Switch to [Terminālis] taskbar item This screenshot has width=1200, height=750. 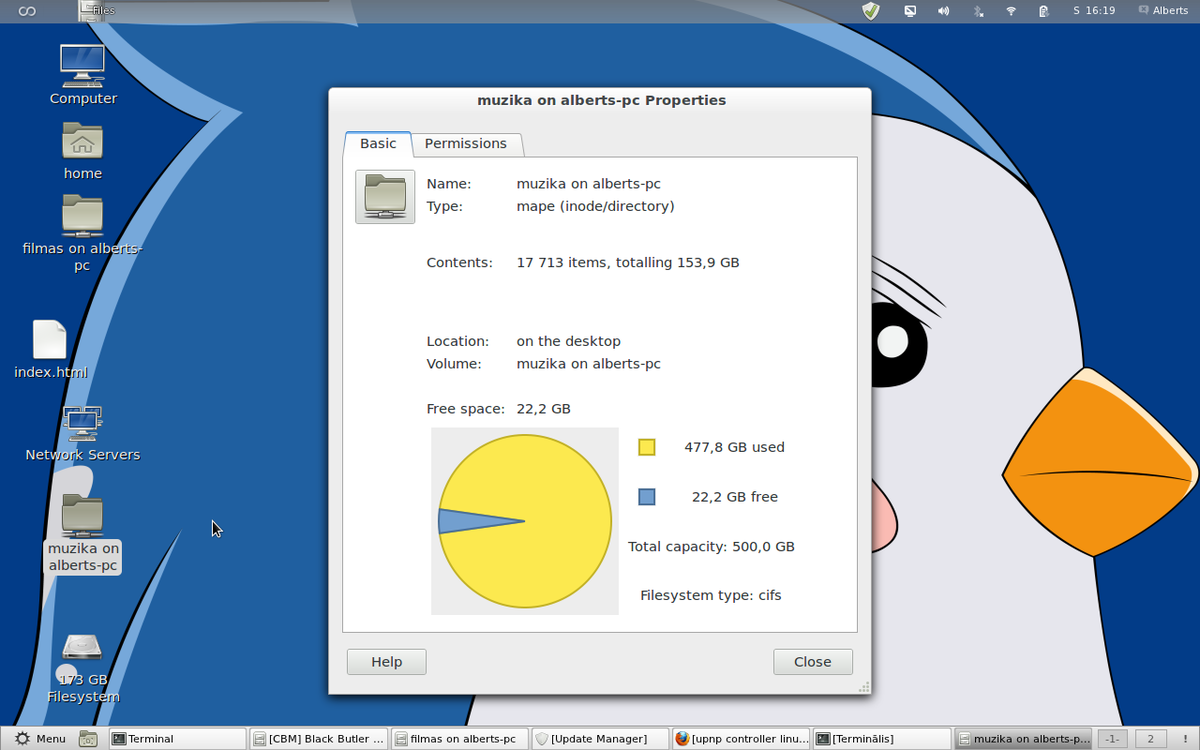click(x=882, y=739)
